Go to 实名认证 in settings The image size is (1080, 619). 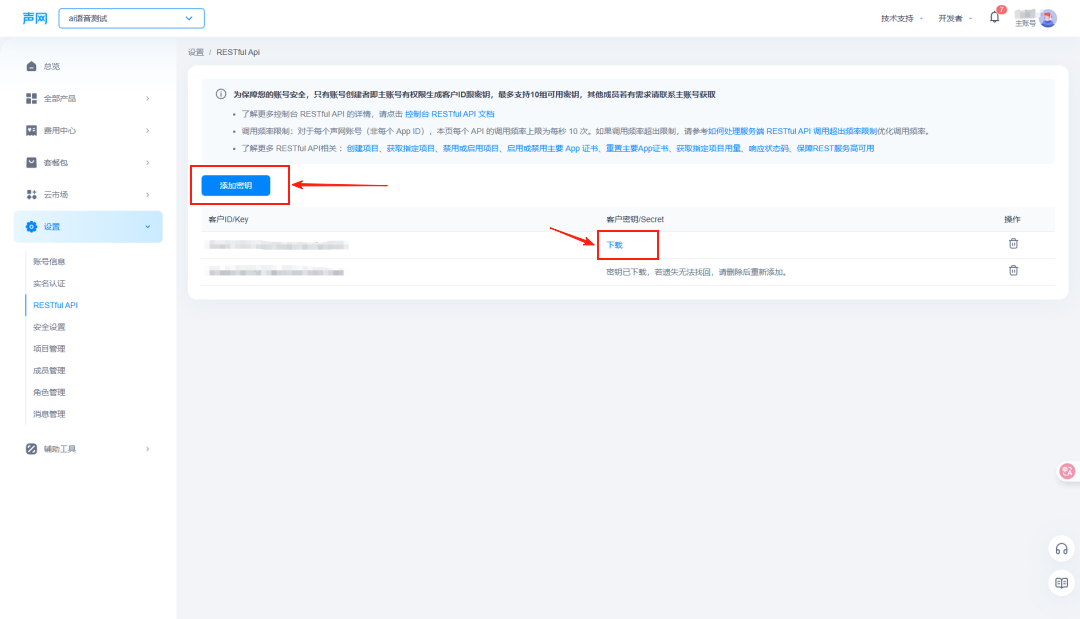point(49,284)
